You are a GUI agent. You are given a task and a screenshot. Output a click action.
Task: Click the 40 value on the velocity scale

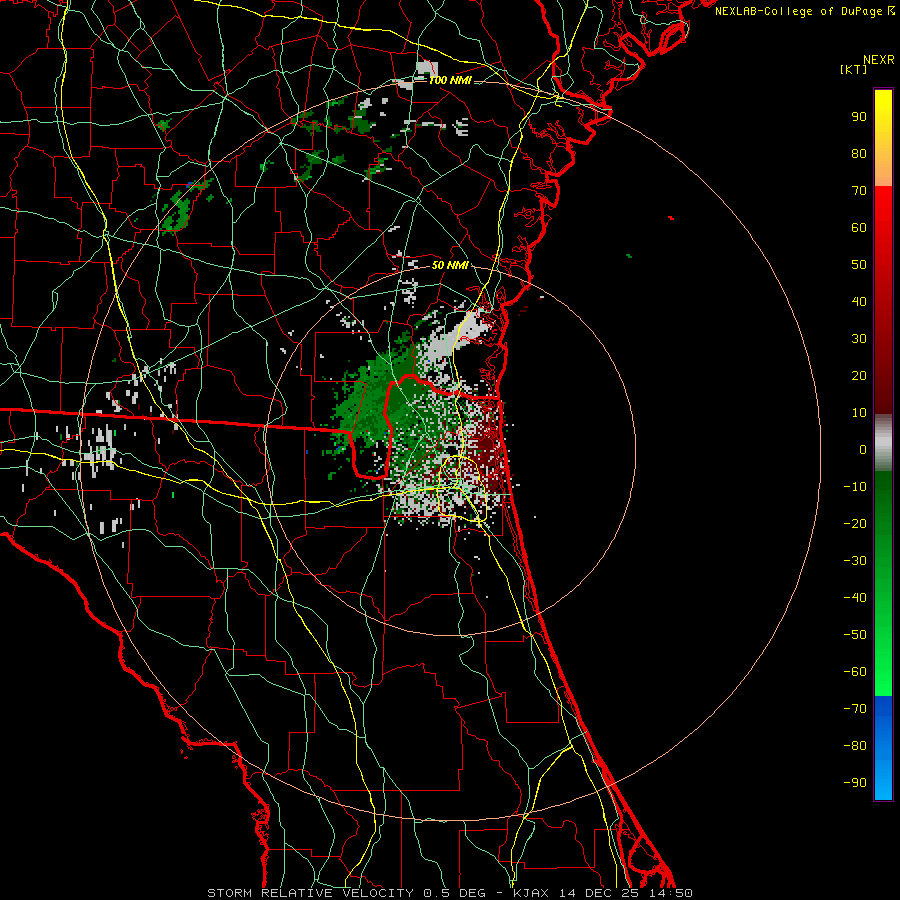[x=859, y=301]
